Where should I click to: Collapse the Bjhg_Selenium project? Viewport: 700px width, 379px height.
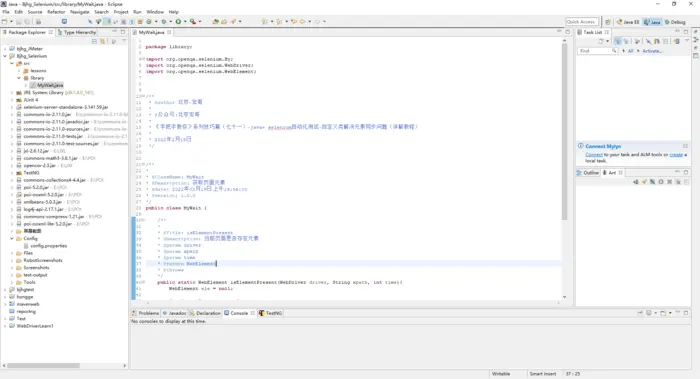[5, 56]
